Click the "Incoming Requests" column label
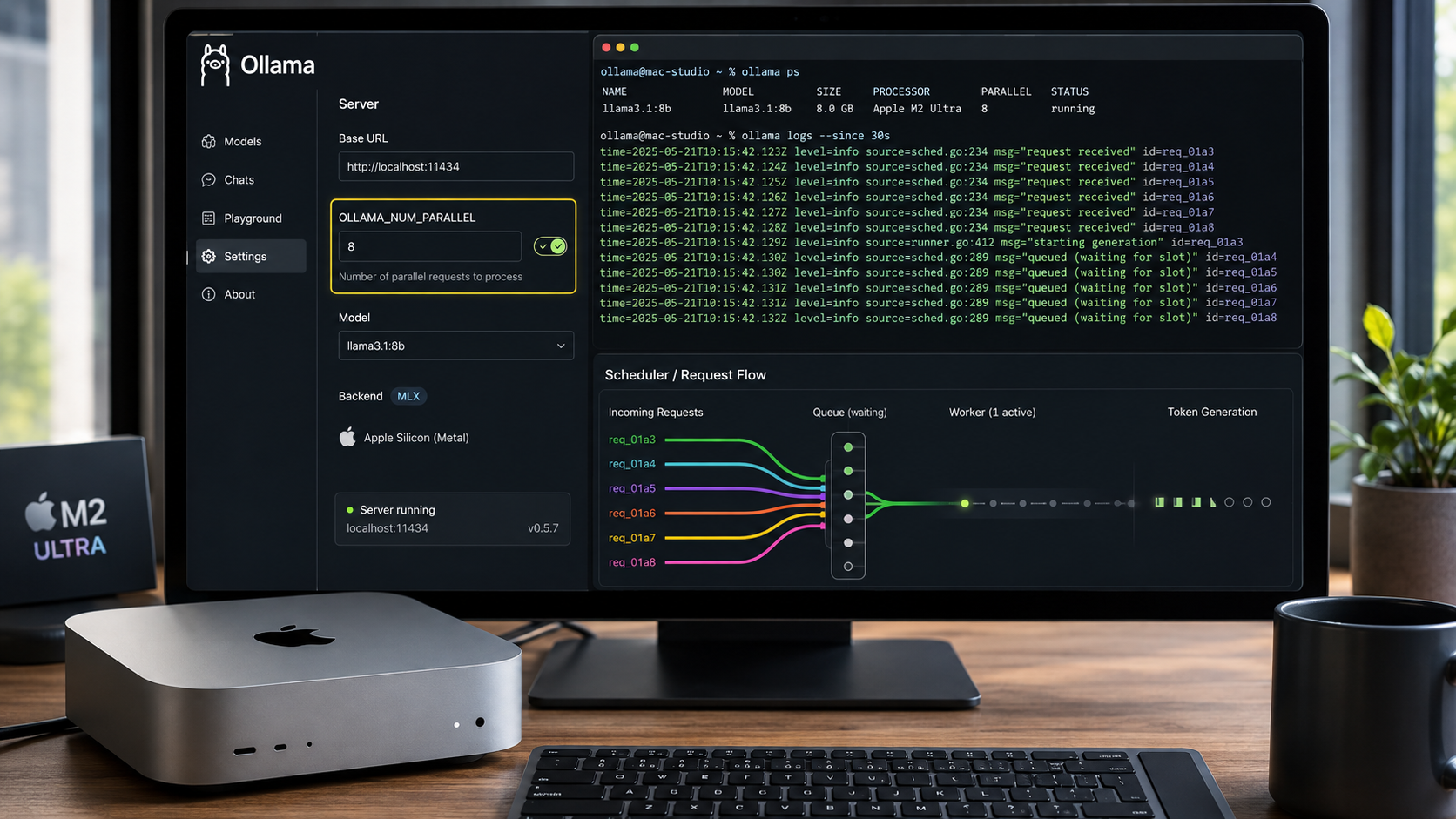This screenshot has width=1456, height=819. 656,413
